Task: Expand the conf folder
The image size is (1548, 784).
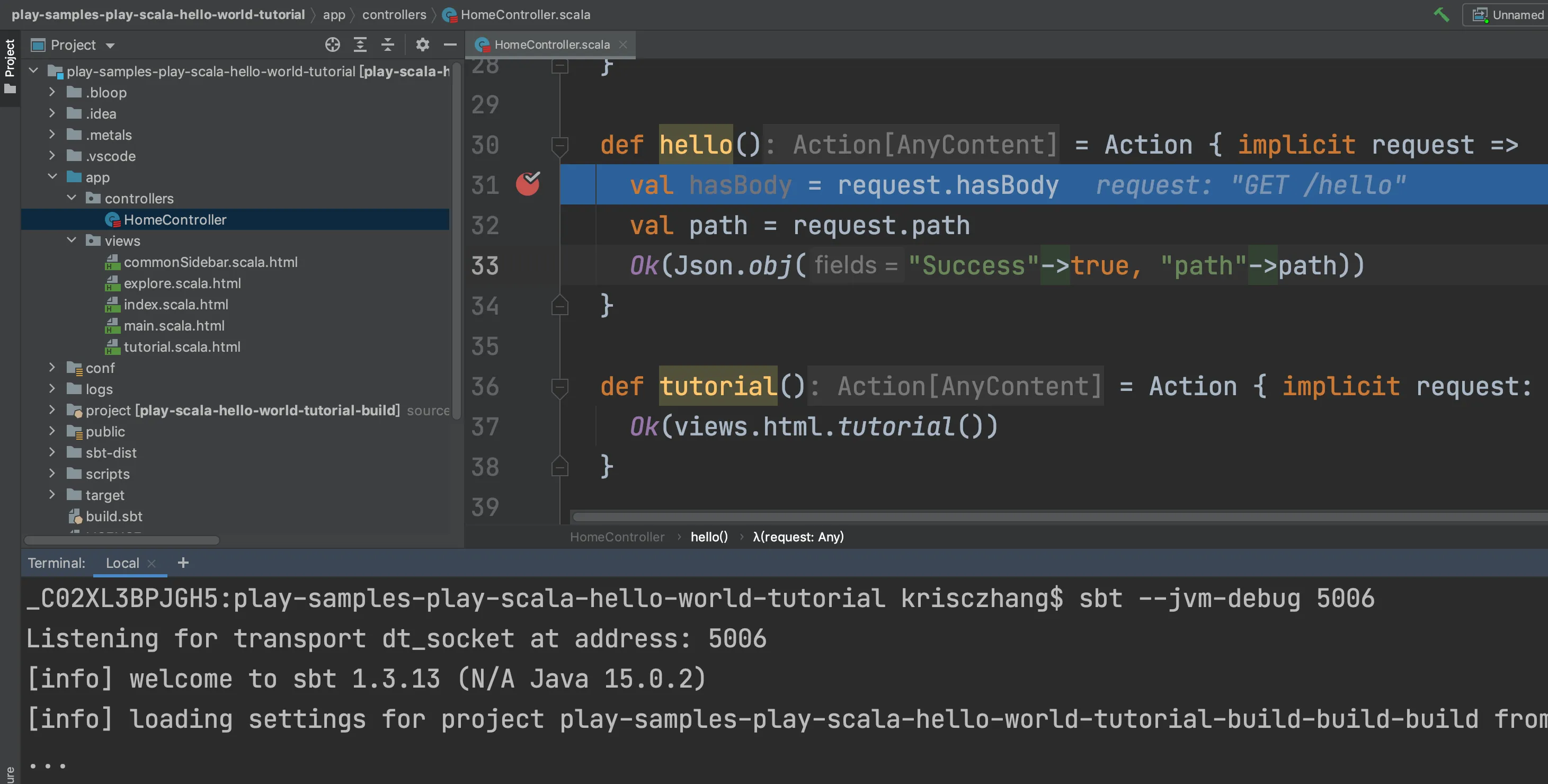Action: [x=52, y=368]
